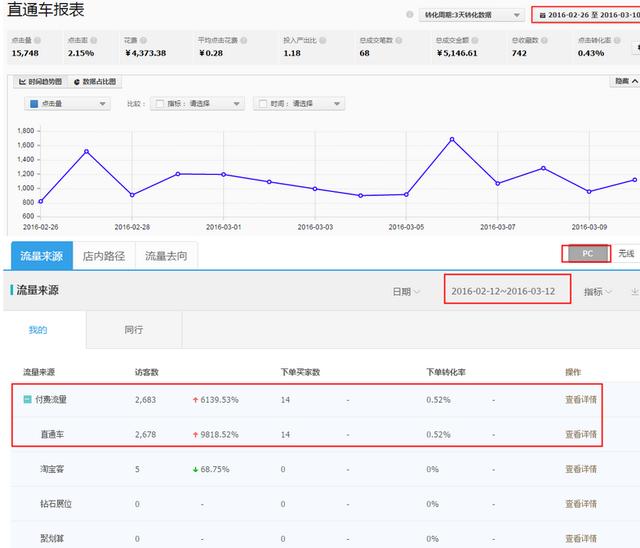Open the 店内路径 tab
This screenshot has width=640, height=548.
pyautogui.click(x=104, y=256)
